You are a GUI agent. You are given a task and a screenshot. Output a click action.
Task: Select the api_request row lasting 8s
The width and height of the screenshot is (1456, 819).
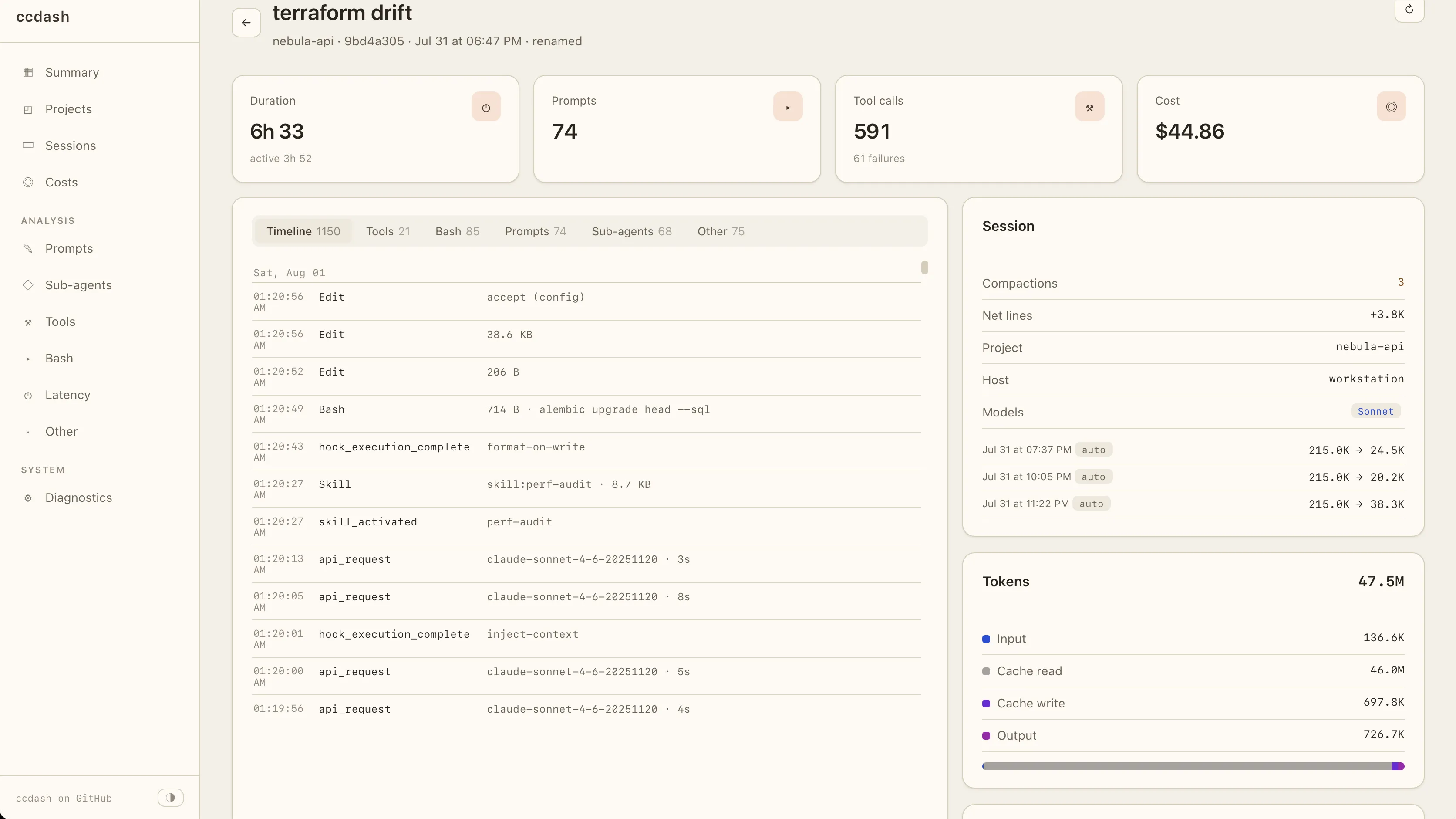click(x=586, y=601)
